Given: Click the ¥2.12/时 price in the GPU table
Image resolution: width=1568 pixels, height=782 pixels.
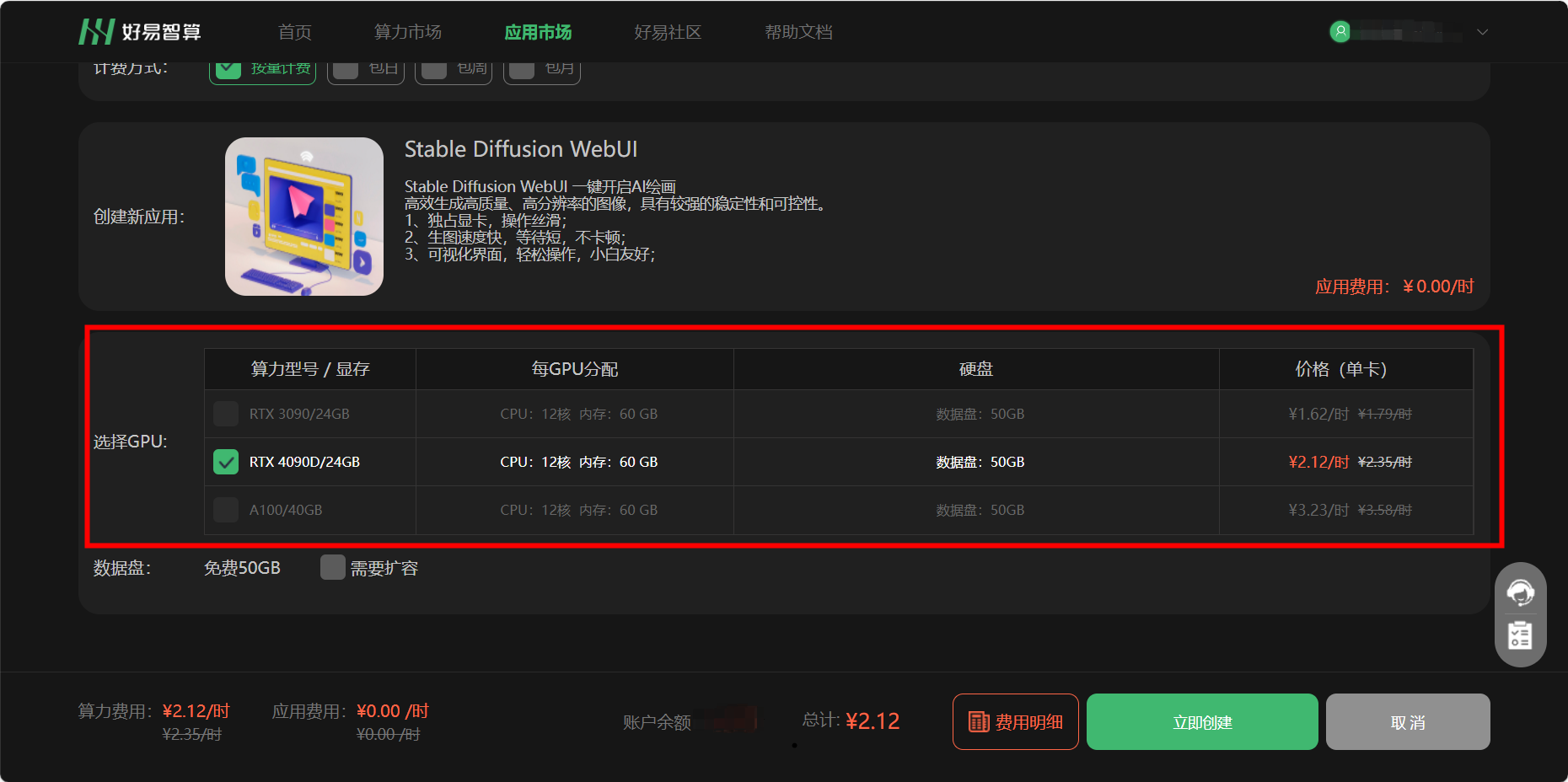Looking at the screenshot, I should coord(1318,462).
